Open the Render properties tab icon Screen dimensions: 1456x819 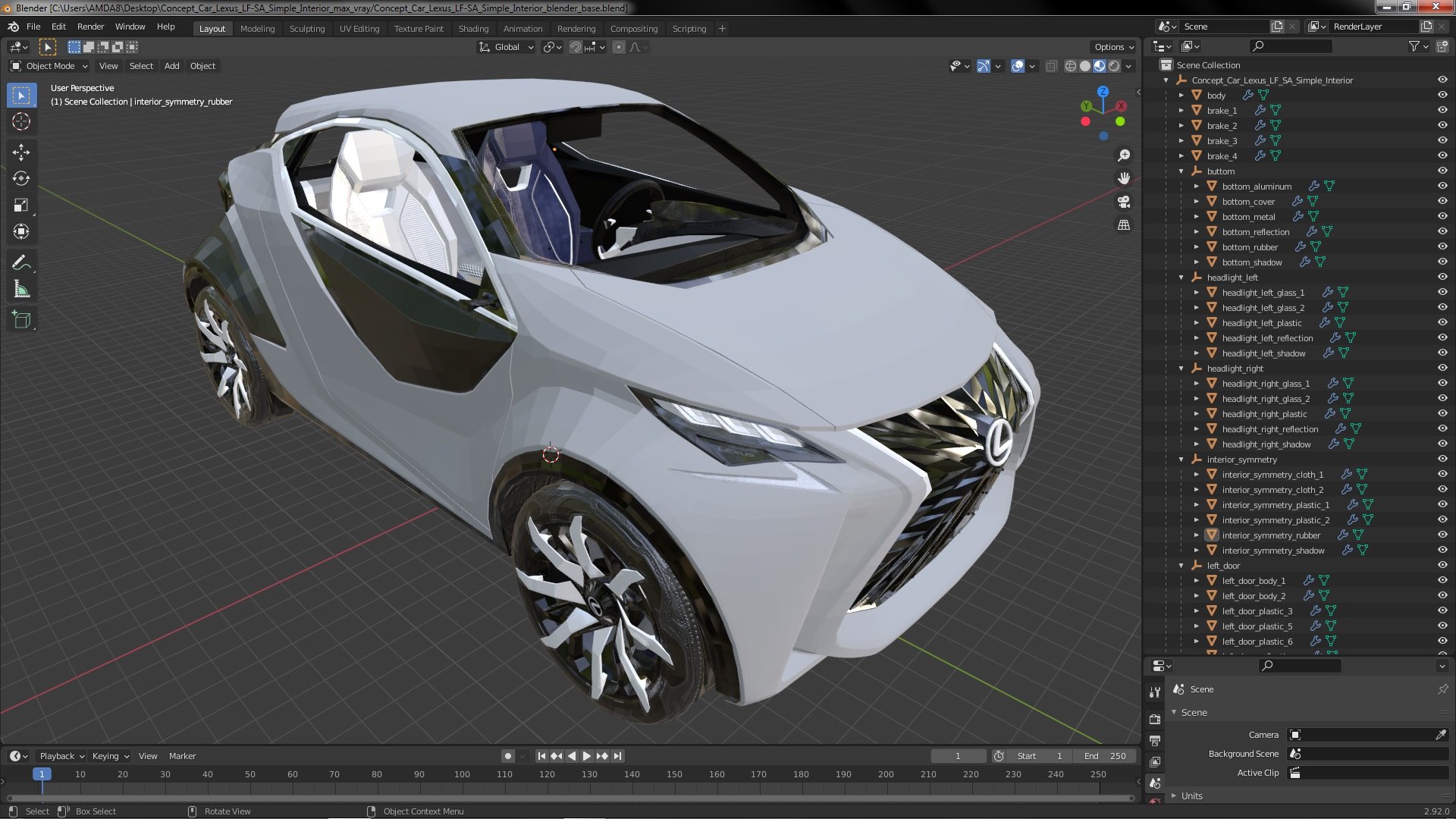(1155, 719)
